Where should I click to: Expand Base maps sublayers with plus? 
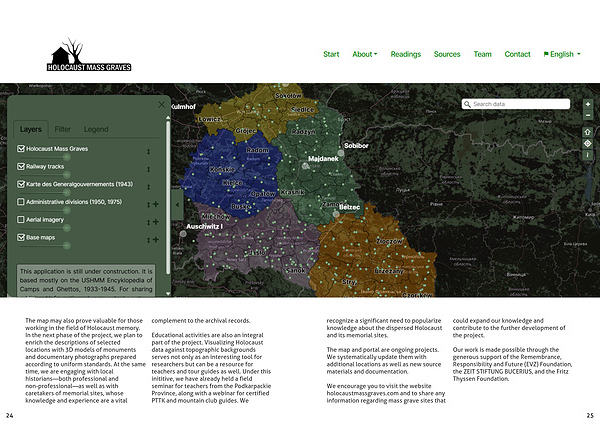click(156, 240)
